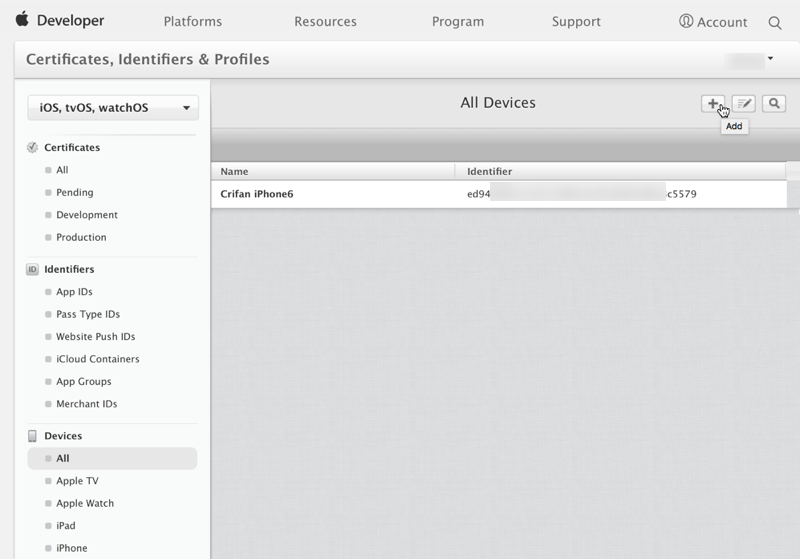Screen dimensions: 800x559
Task: Click the search devices magnifier icon
Action: tap(774, 104)
